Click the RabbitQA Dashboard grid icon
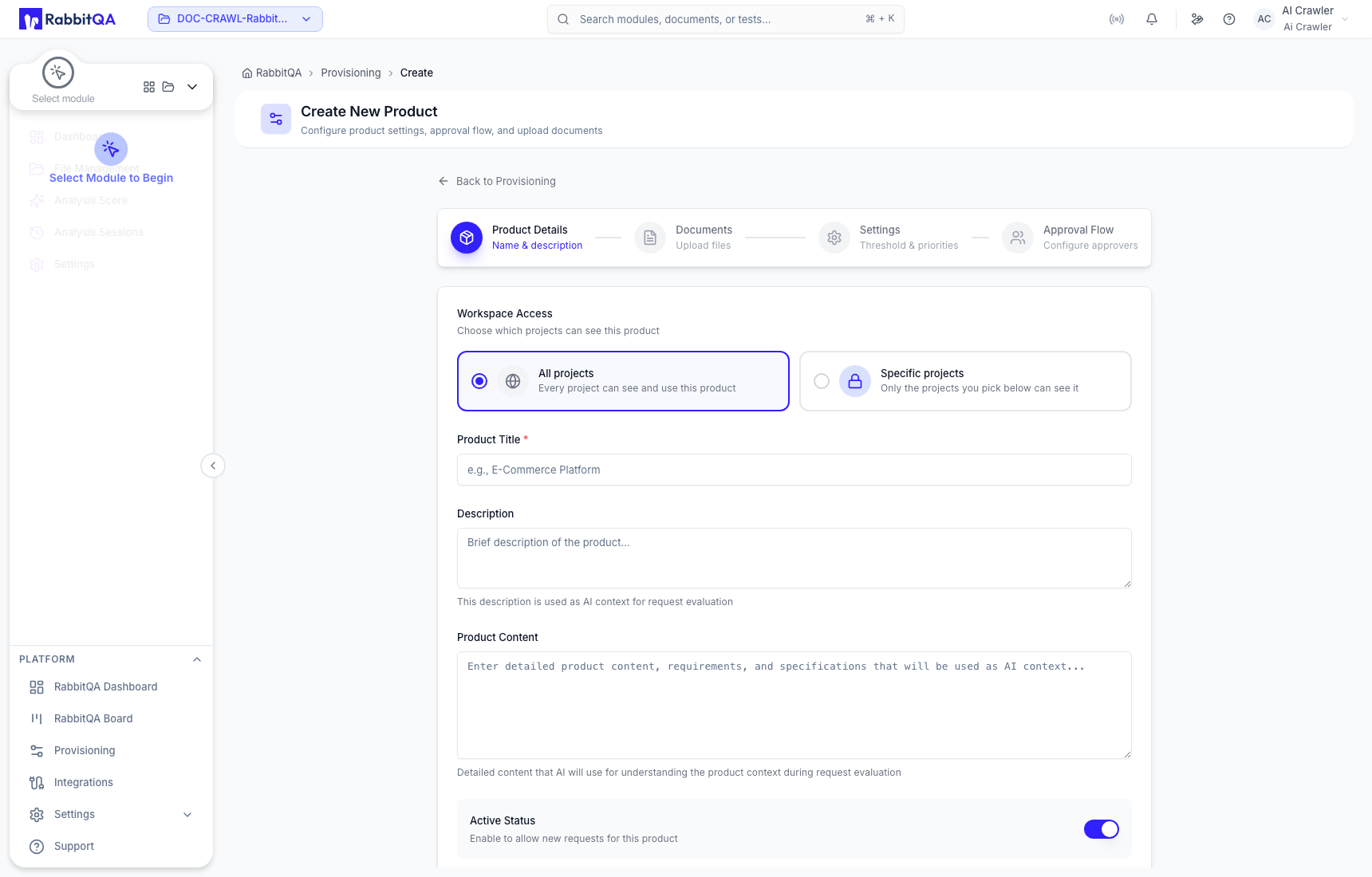The height and width of the screenshot is (877, 1372). tap(37, 687)
